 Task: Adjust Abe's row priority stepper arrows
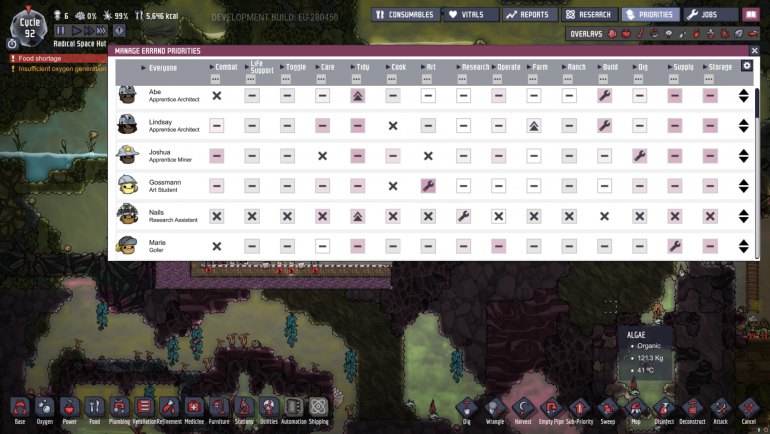pos(743,96)
